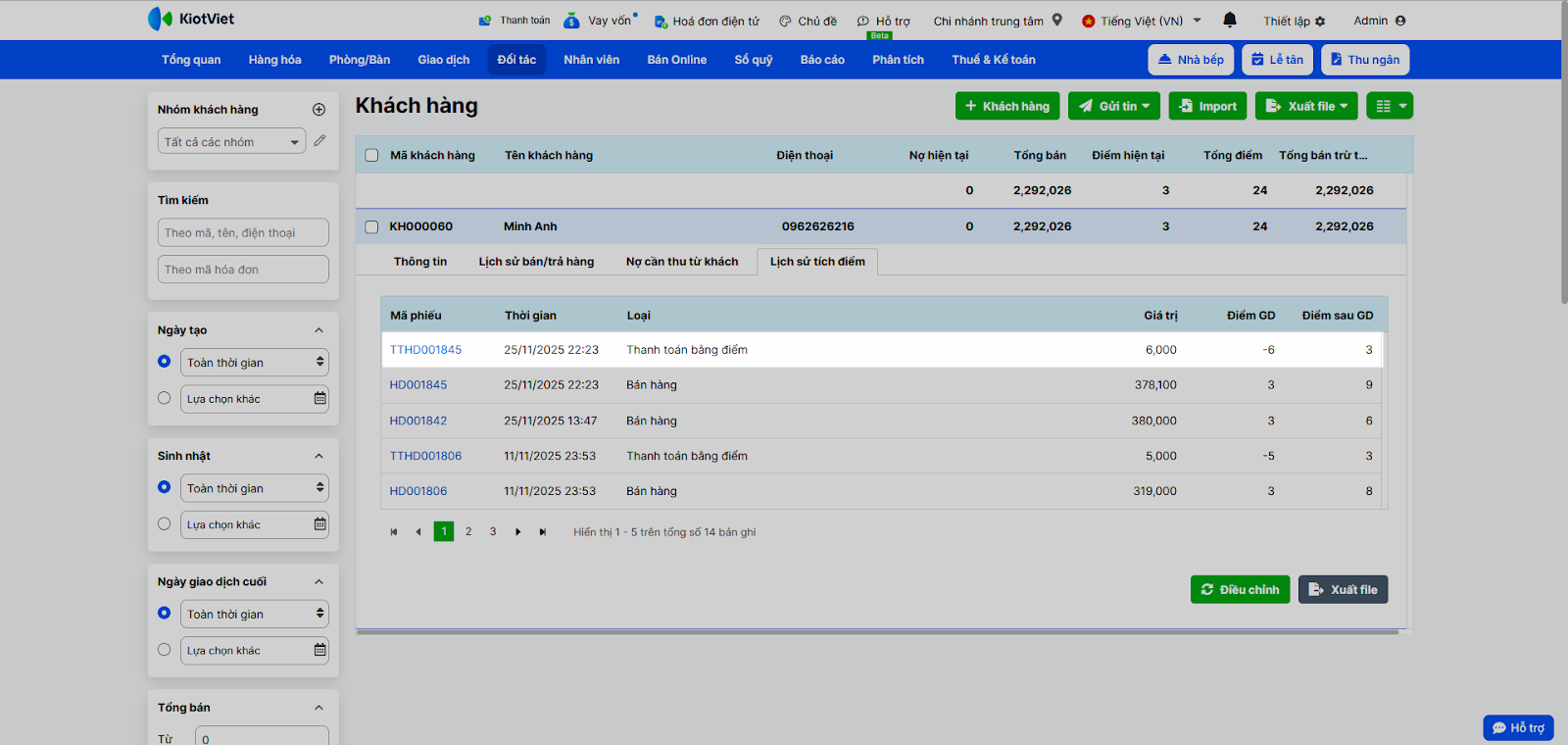Open calendar icon under Sinh nhật
1568x745 pixels.
point(319,524)
